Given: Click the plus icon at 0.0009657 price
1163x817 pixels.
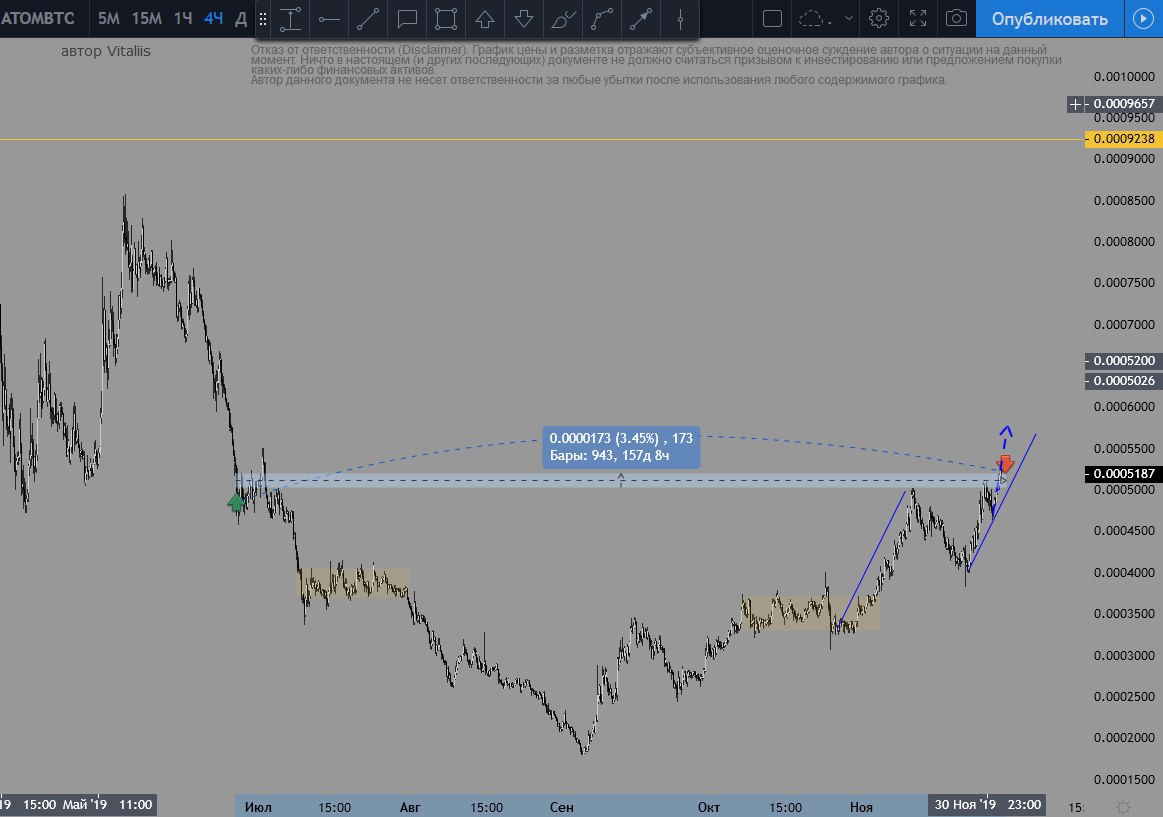Looking at the screenshot, I should [1075, 105].
